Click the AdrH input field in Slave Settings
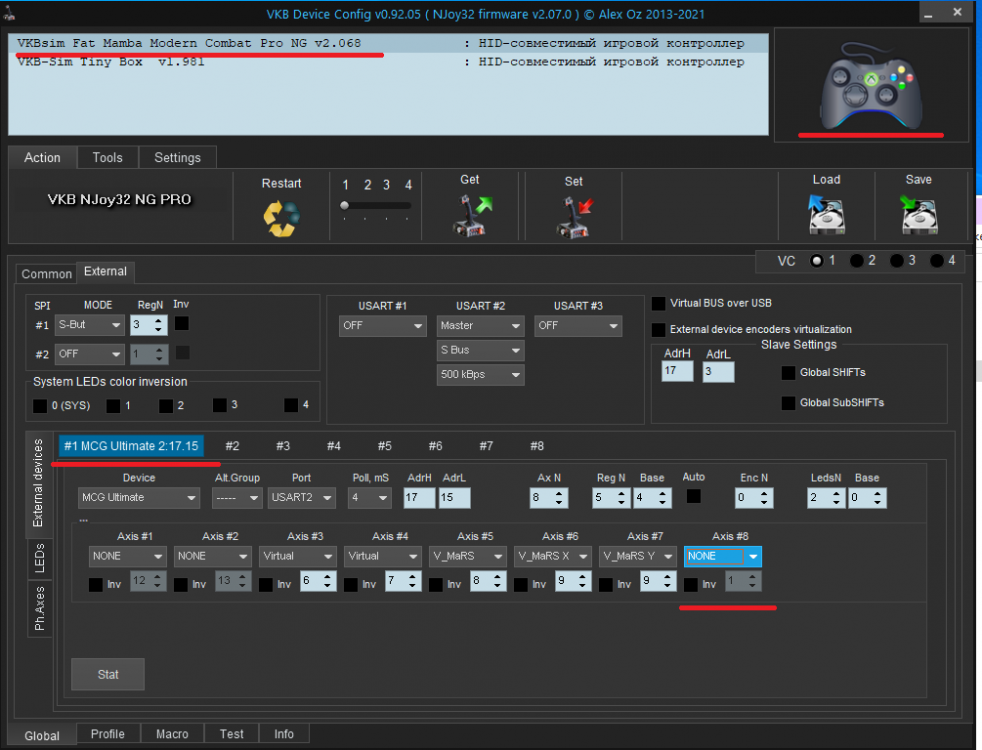 click(676, 372)
